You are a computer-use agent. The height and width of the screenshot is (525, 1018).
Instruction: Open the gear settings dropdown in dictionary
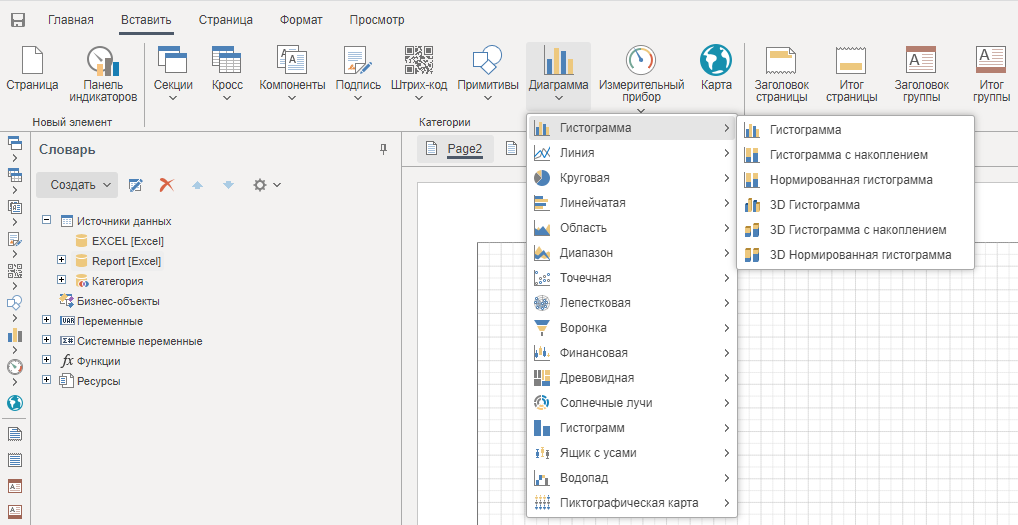pyautogui.click(x=266, y=185)
